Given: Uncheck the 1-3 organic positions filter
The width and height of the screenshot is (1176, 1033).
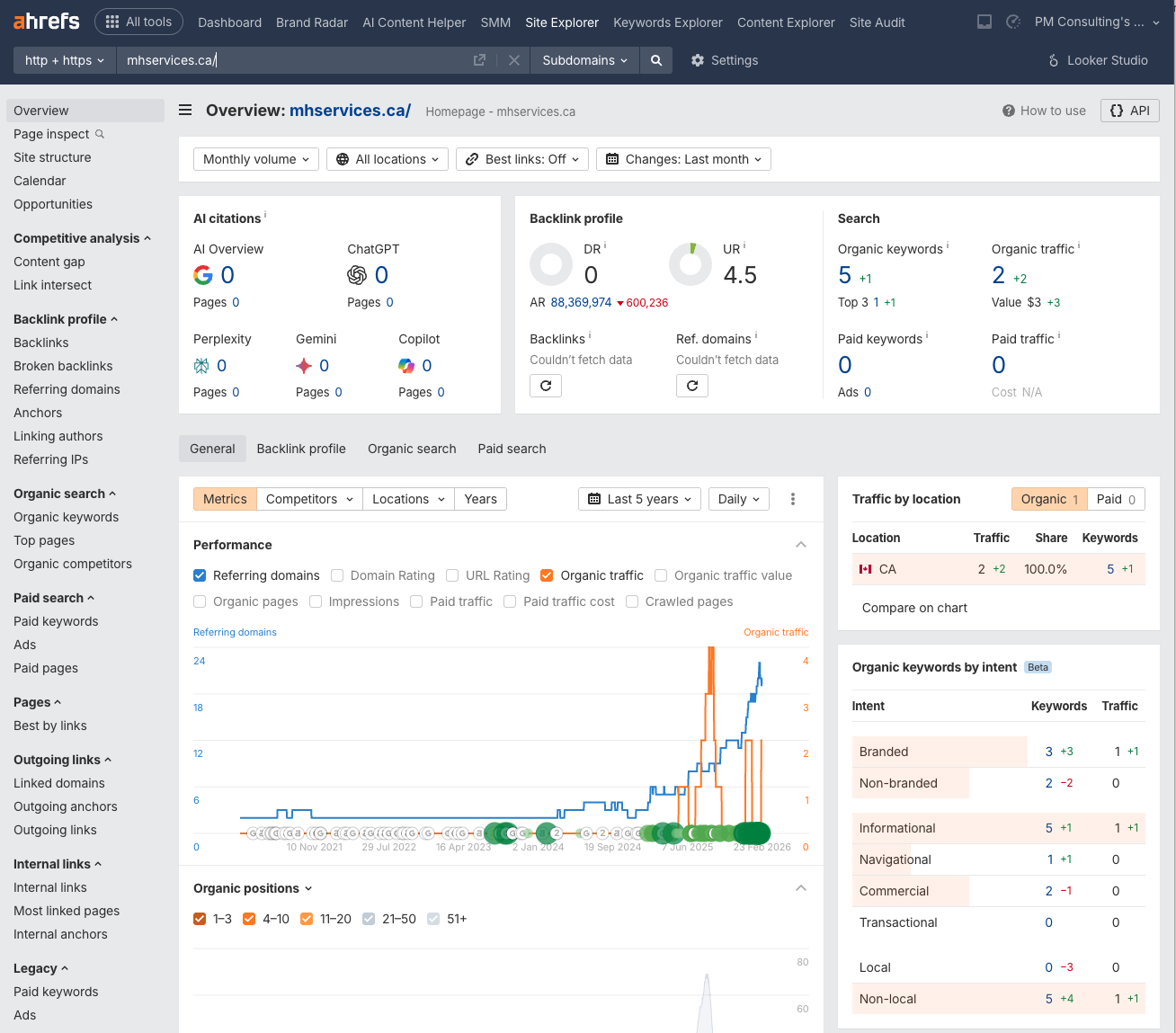Looking at the screenshot, I should (199, 918).
